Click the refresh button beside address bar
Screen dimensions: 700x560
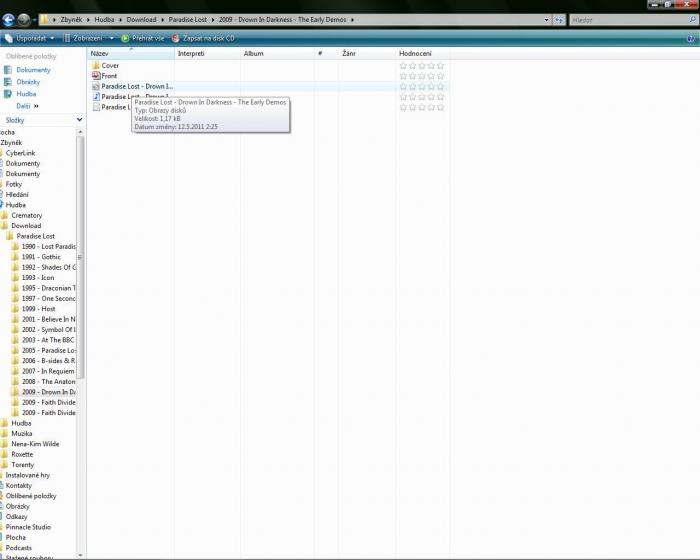click(x=559, y=19)
